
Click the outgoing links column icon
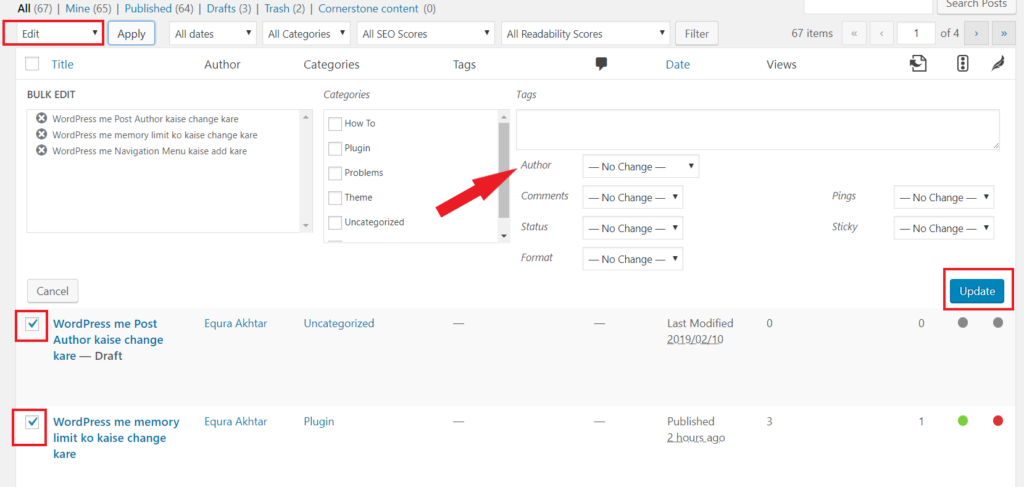coord(919,64)
